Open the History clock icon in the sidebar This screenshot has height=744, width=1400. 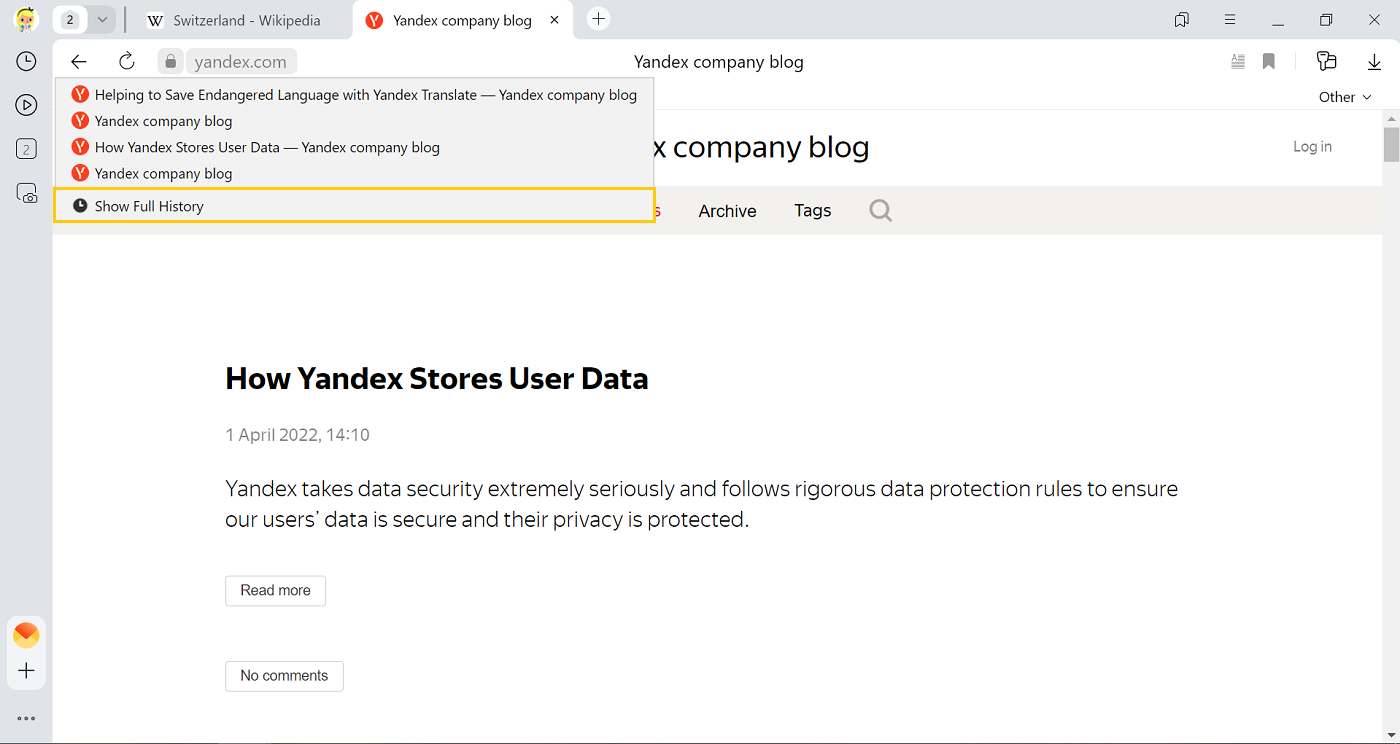[x=27, y=62]
